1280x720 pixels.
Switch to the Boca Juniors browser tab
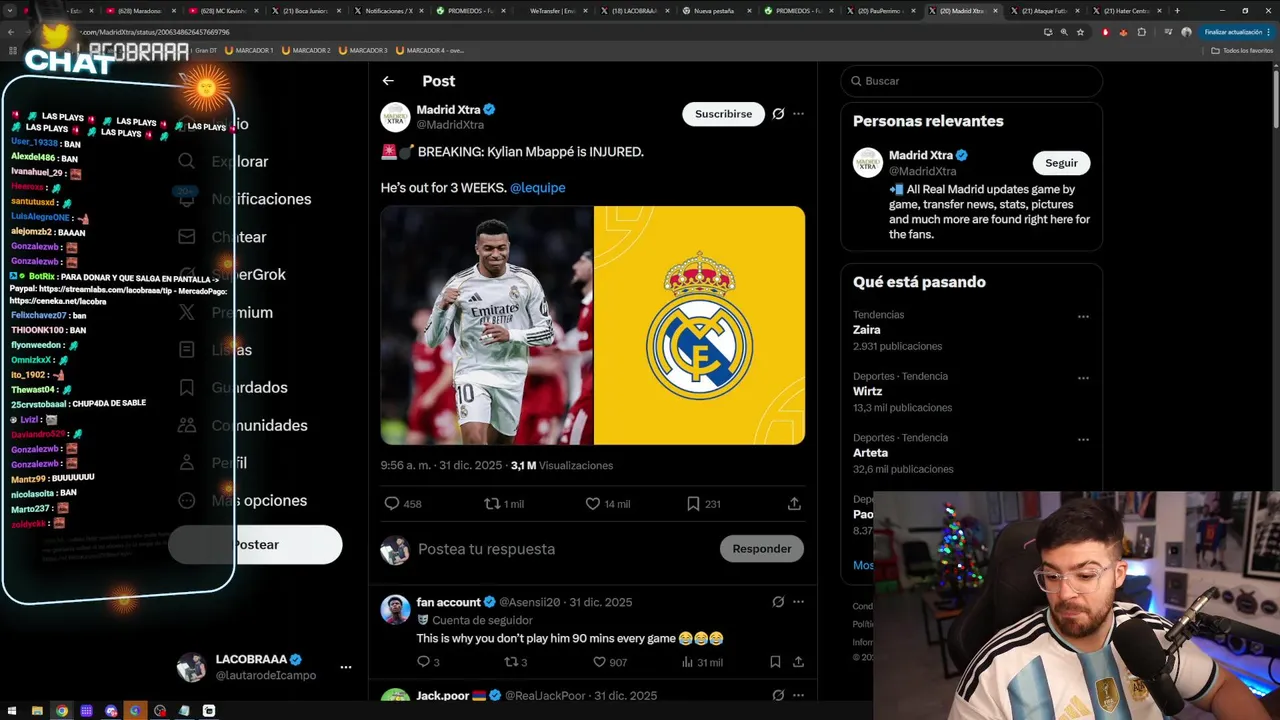tap(305, 10)
